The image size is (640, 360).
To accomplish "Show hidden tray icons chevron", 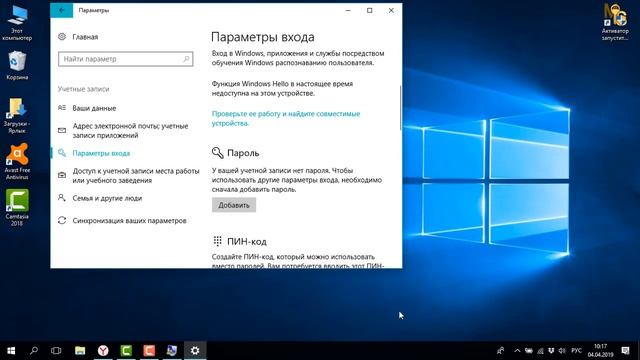I will pyautogui.click(x=517, y=351).
